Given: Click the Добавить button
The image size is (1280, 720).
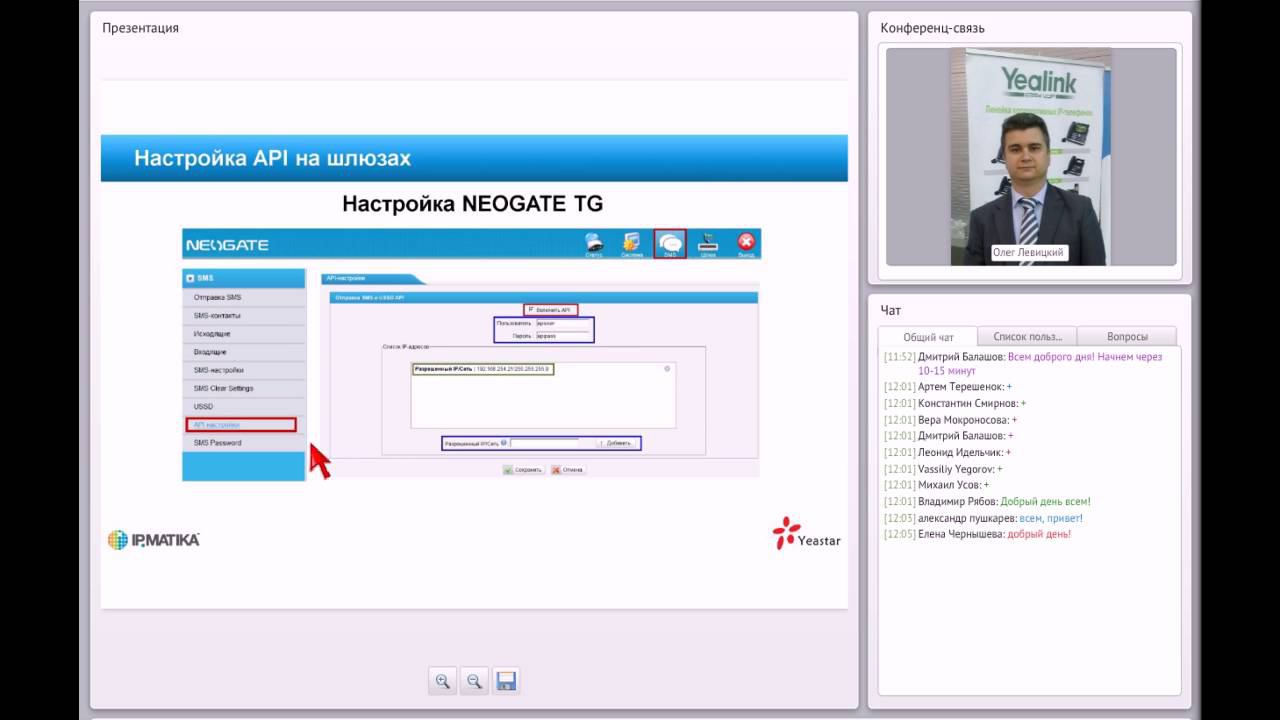Looking at the screenshot, I should click(x=615, y=443).
